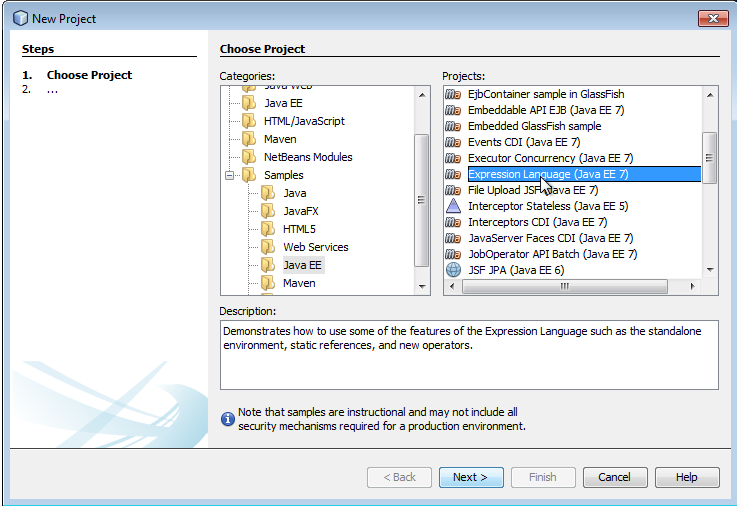737x506 pixels.
Task: Click the Web Services folder icon
Action: (x=268, y=247)
